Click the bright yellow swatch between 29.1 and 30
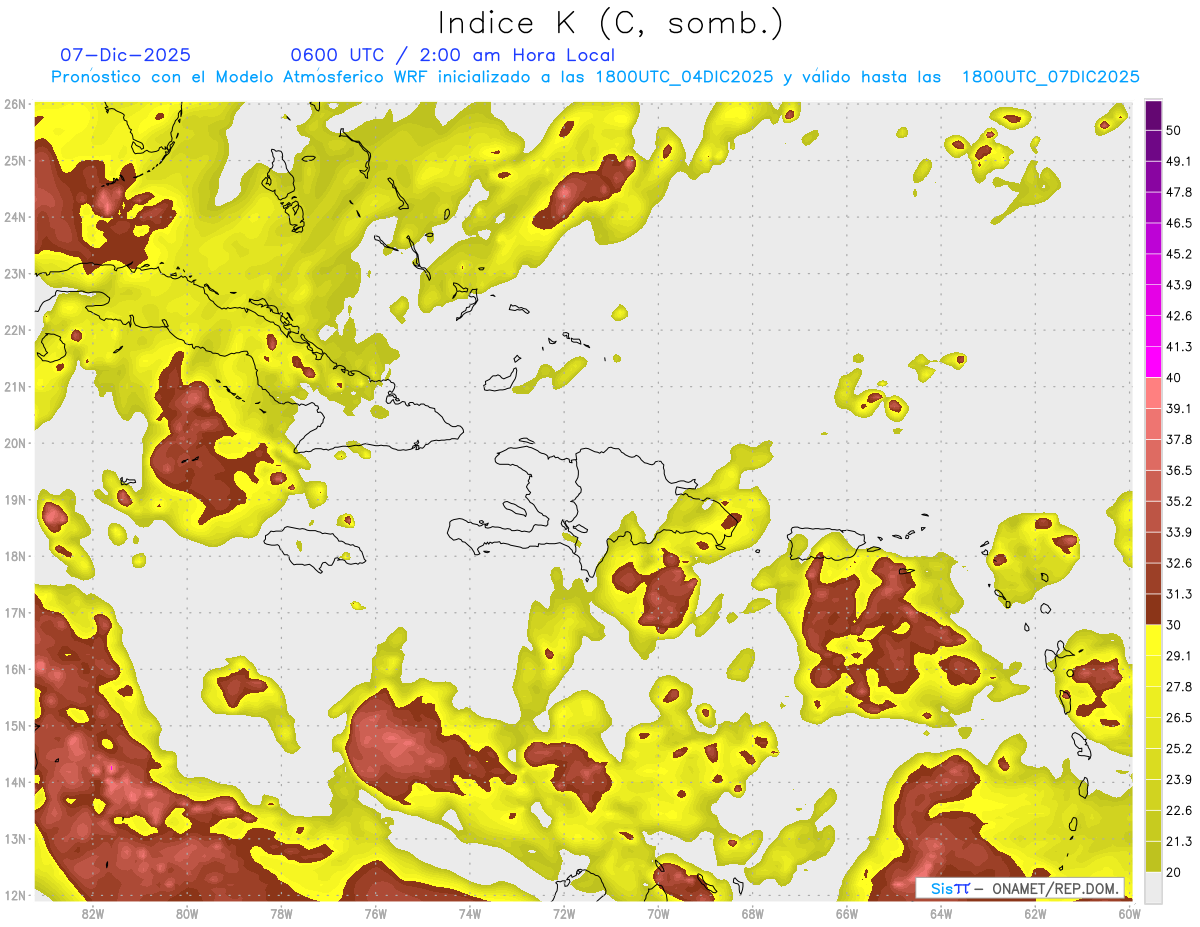The width and height of the screenshot is (1200, 927). tap(1153, 640)
